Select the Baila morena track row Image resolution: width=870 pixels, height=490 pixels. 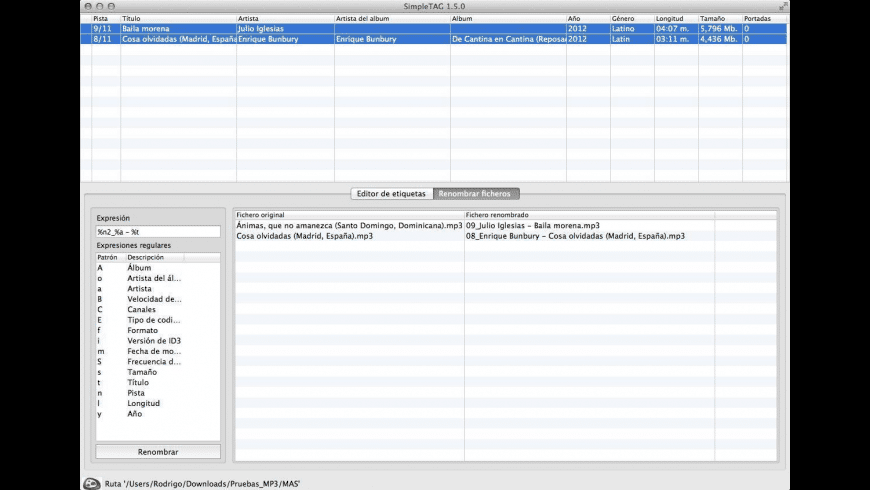click(434, 28)
